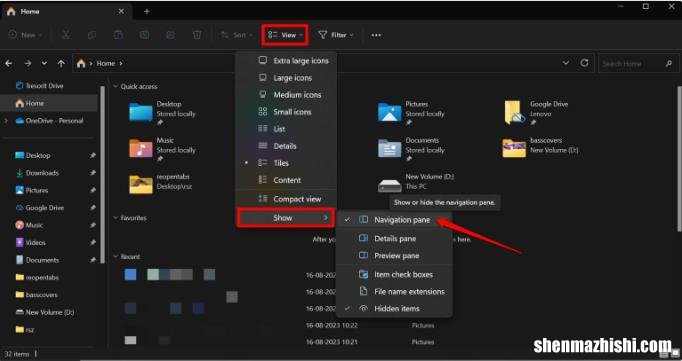
Task: Go back with the left arrow
Action: [x=9, y=64]
